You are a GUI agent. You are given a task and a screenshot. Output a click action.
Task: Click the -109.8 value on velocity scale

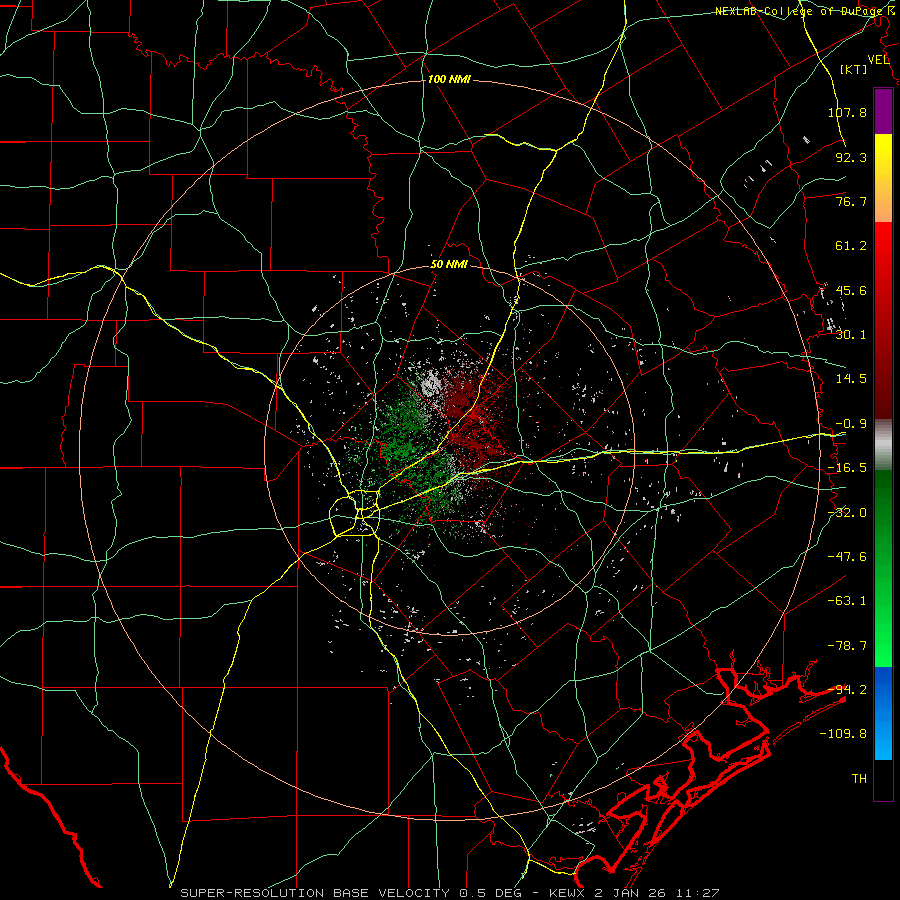click(x=843, y=734)
